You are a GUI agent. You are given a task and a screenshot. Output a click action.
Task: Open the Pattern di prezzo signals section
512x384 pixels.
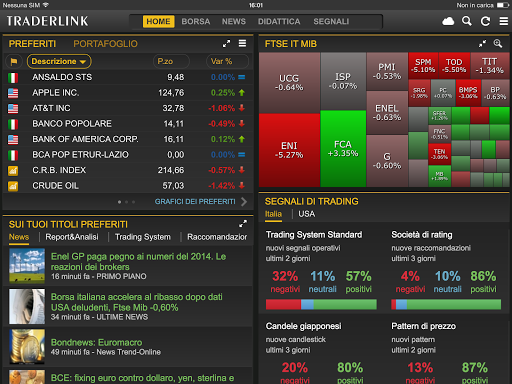pyautogui.click(x=423, y=326)
